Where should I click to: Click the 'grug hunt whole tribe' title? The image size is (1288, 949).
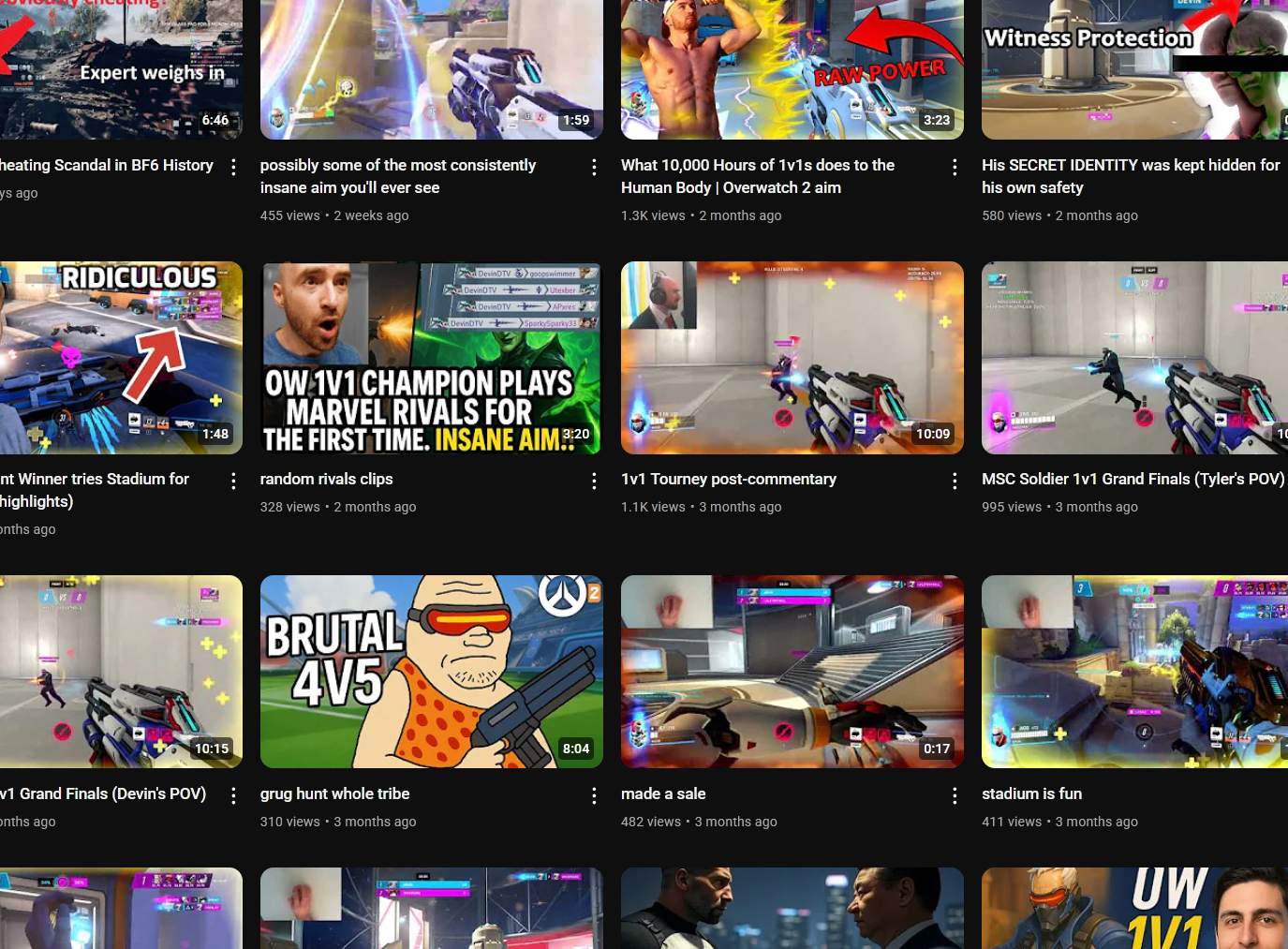[x=335, y=793]
